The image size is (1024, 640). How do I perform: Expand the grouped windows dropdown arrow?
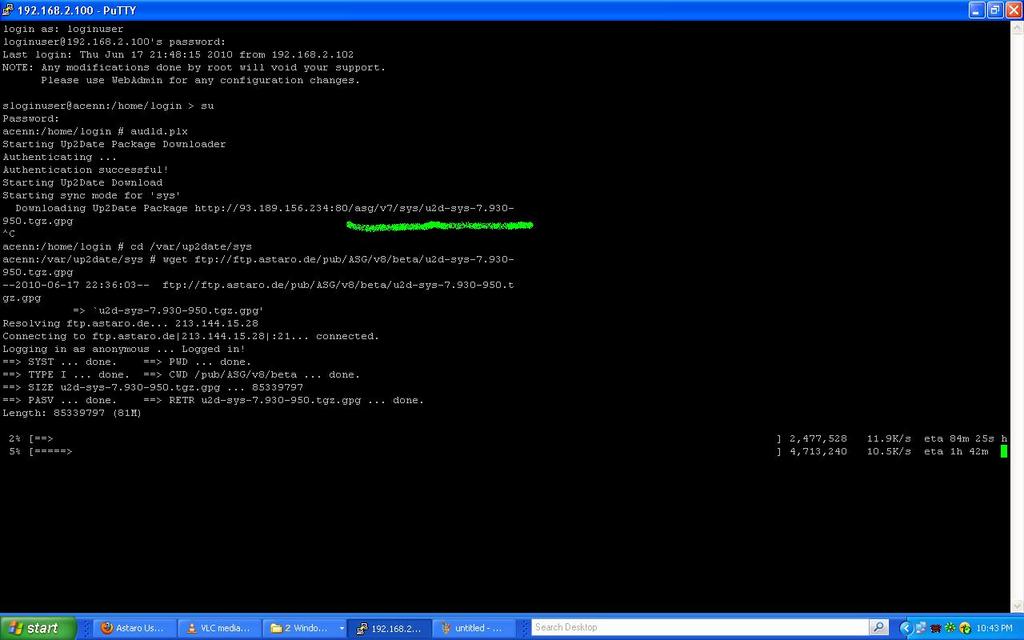pyautogui.click(x=341, y=628)
